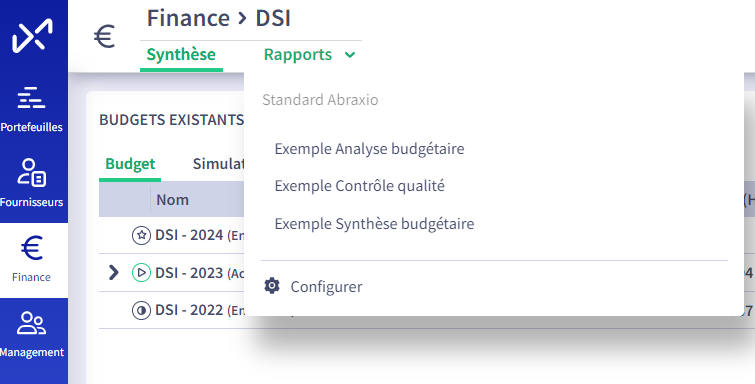This screenshot has width=755, height=384.
Task: Click the play status icon for DSI - 2023
Action: click(141, 273)
